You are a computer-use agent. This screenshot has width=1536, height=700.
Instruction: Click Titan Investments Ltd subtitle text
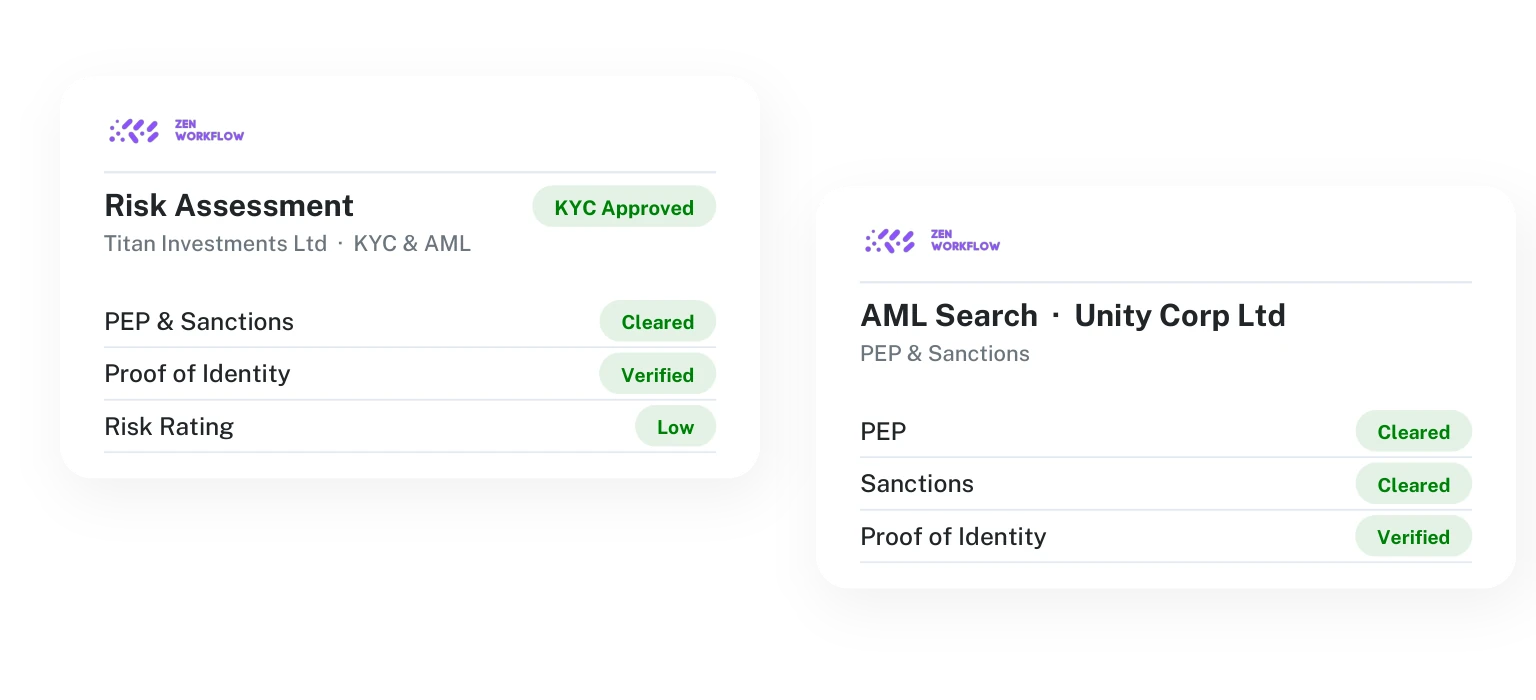coord(216,243)
